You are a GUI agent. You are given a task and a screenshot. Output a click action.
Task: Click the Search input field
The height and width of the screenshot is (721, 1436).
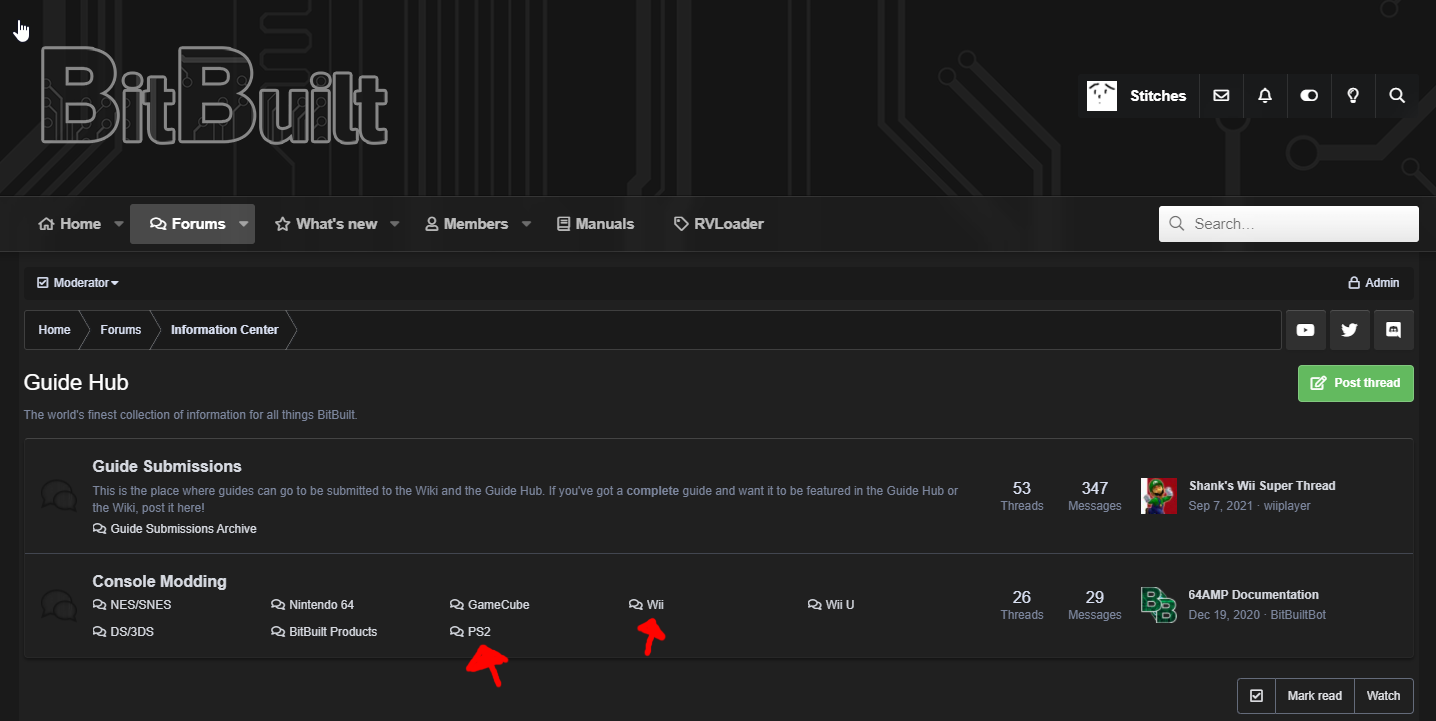1289,224
